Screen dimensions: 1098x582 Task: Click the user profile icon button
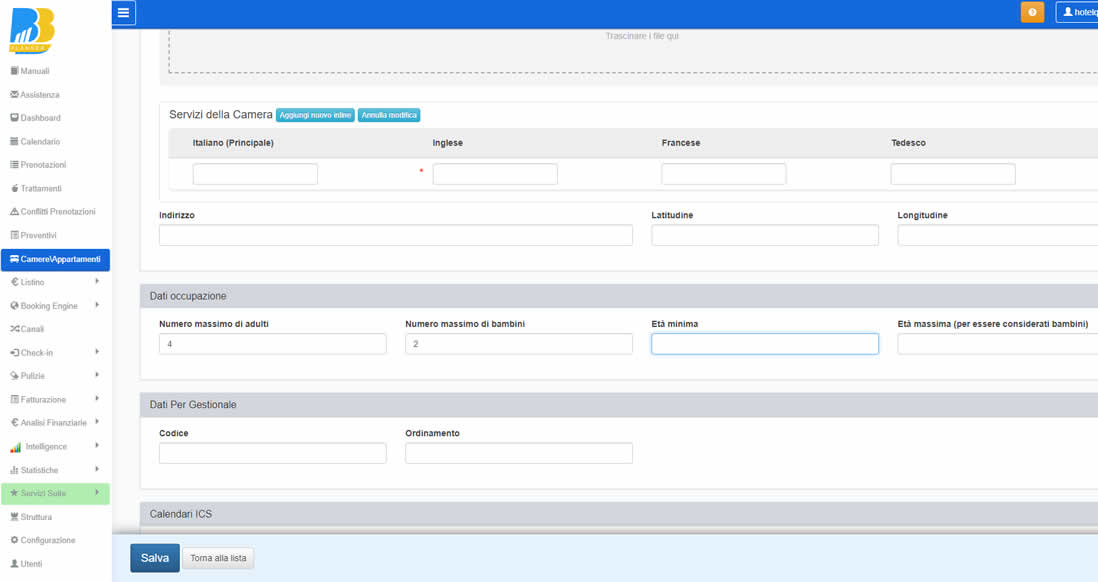point(1078,12)
